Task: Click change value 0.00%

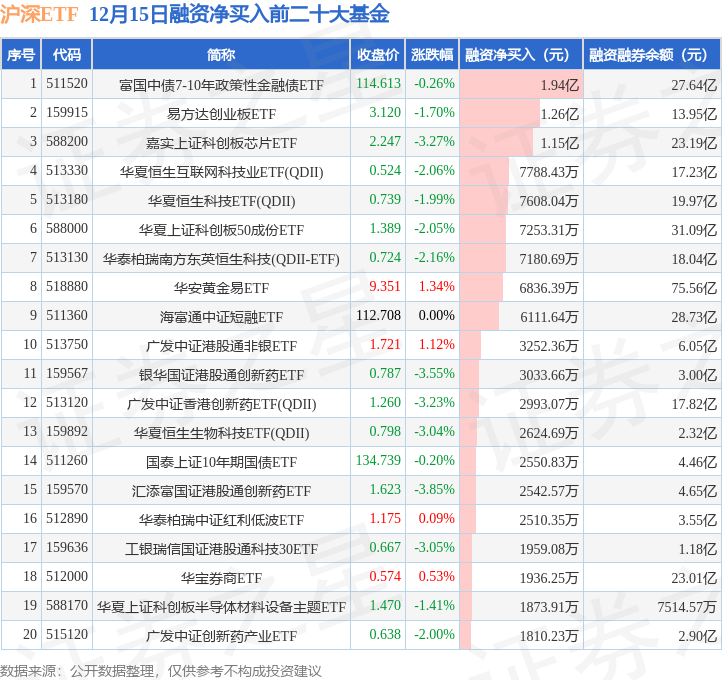Action: point(437,315)
